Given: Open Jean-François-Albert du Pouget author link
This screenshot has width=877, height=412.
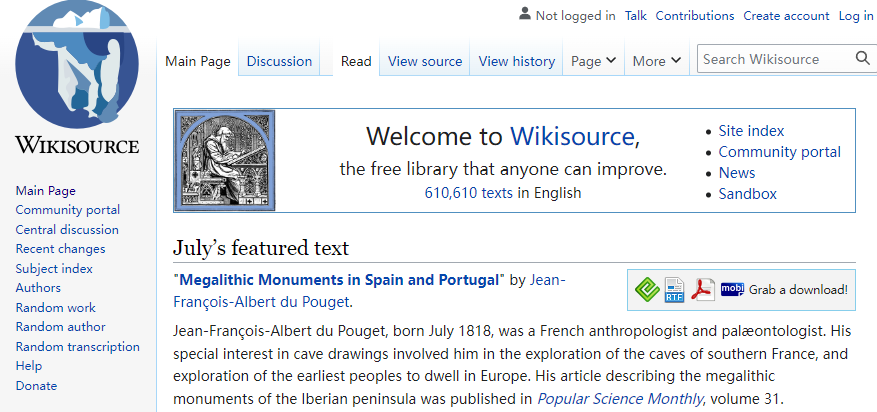Looking at the screenshot, I should point(370,291).
